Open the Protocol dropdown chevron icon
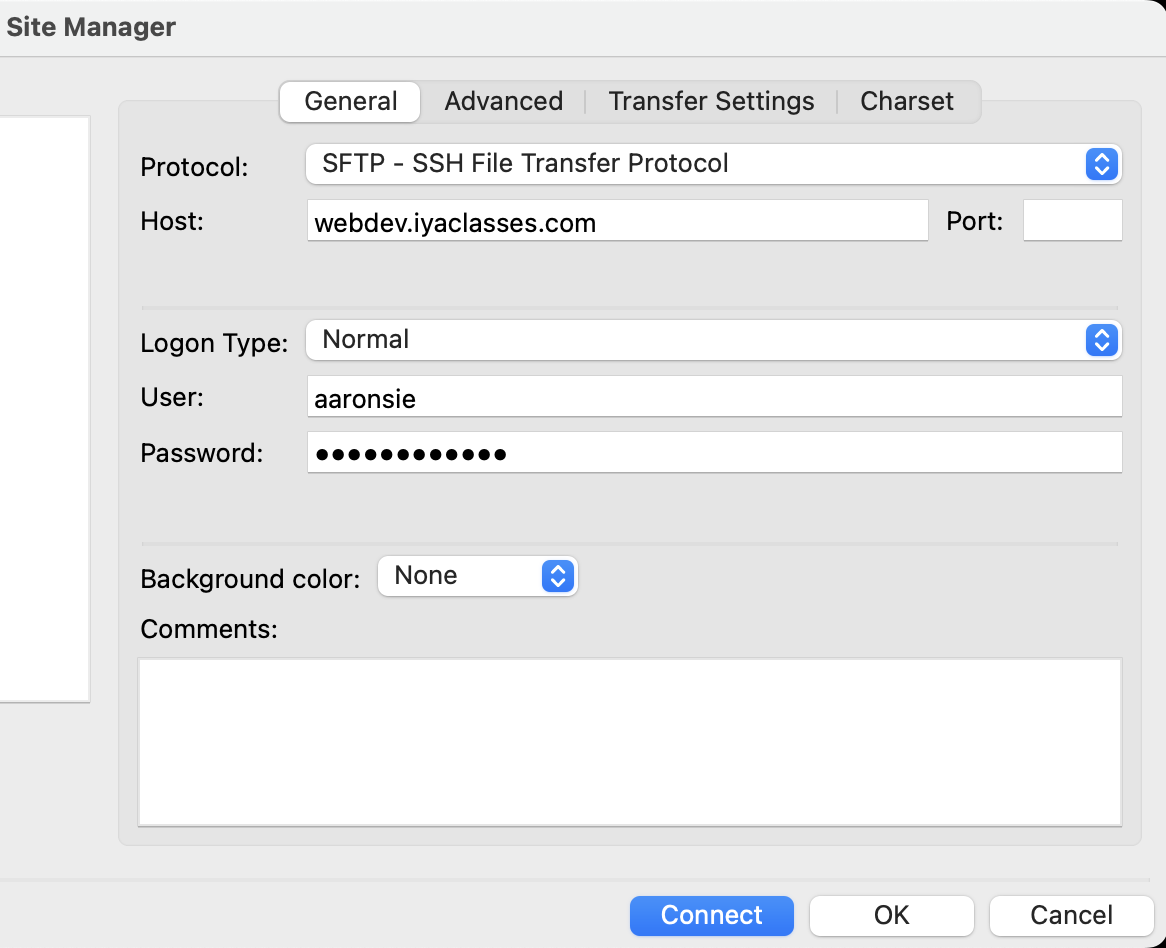The height and width of the screenshot is (948, 1166). (1101, 164)
